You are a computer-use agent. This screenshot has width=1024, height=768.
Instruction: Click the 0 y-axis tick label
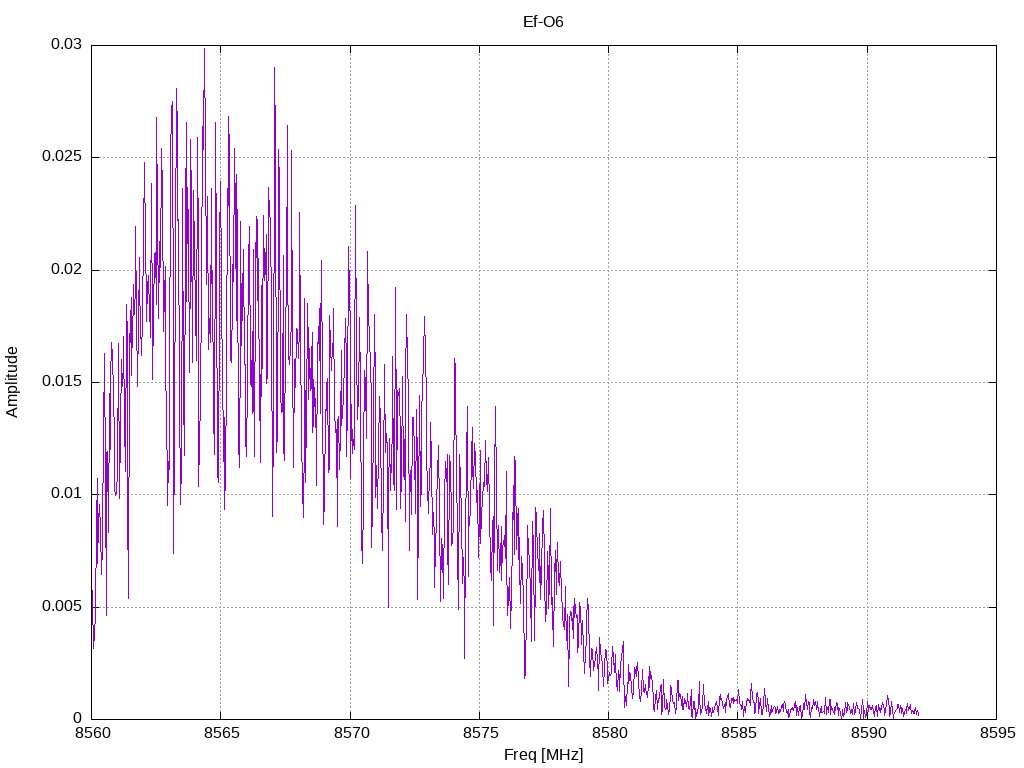(78, 718)
